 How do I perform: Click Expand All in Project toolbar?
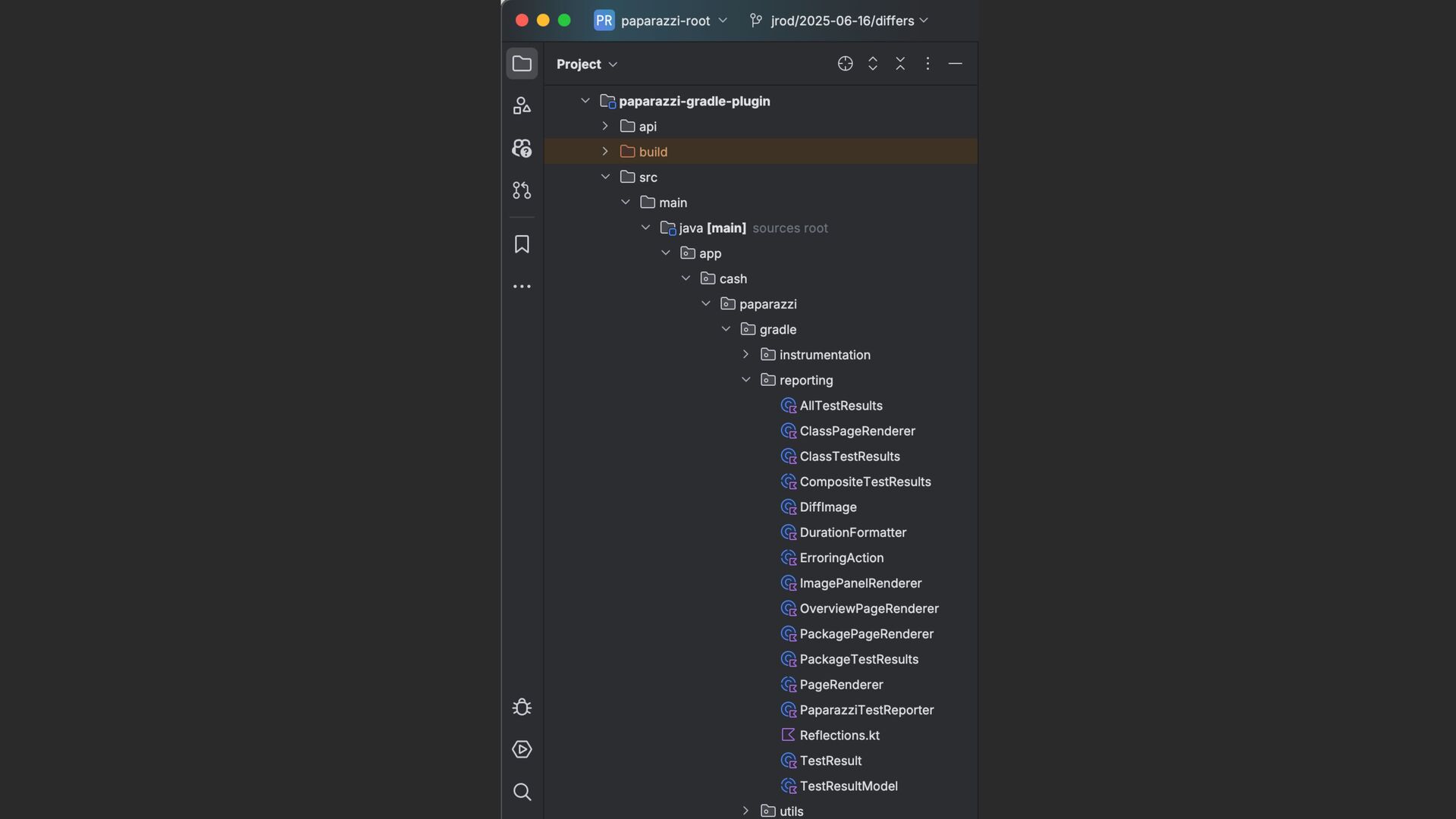[873, 64]
